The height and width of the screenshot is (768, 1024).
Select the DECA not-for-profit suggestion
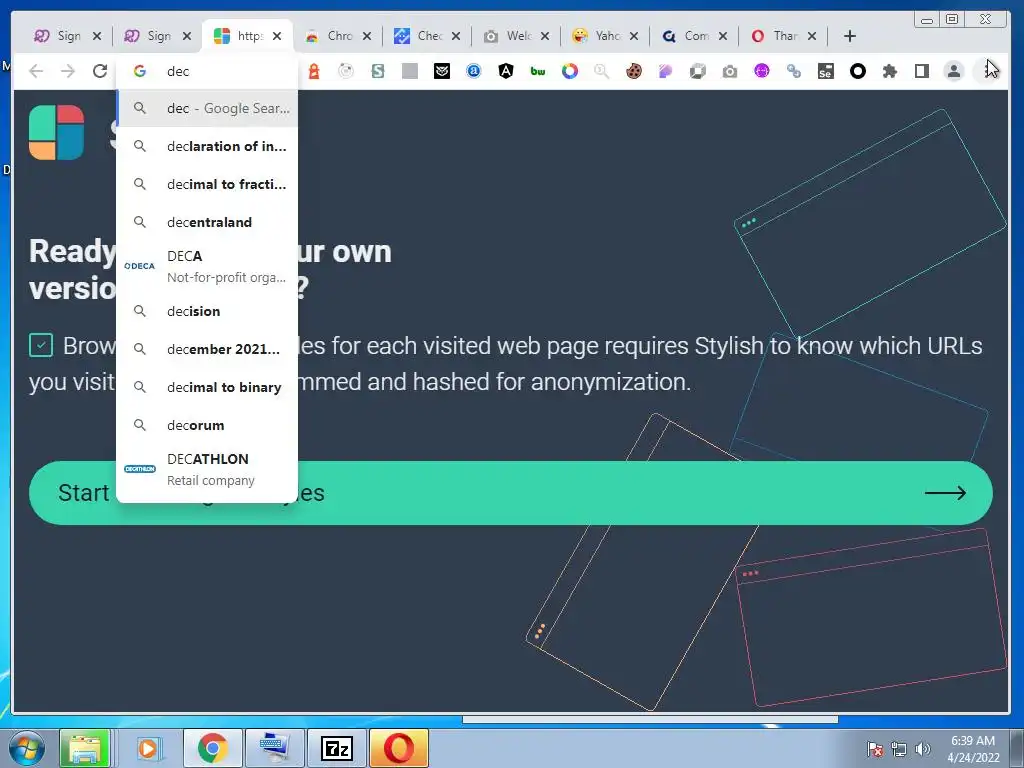207,266
